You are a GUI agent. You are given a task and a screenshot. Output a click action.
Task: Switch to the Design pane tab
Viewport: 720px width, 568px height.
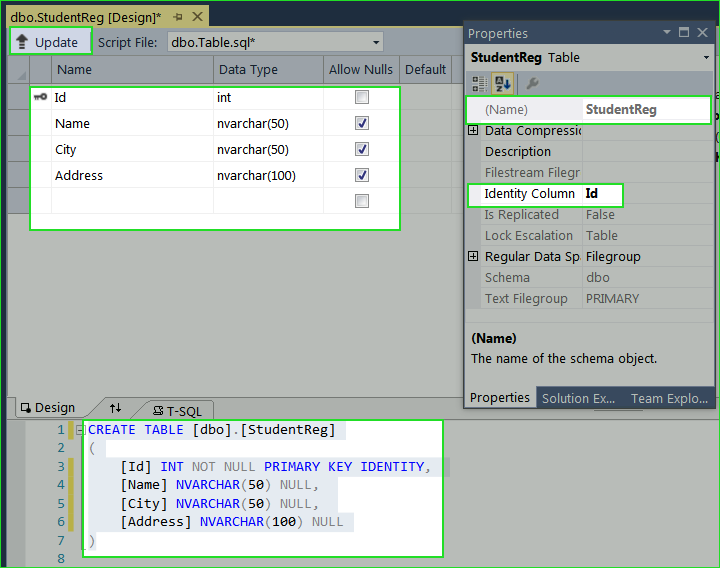point(48,408)
